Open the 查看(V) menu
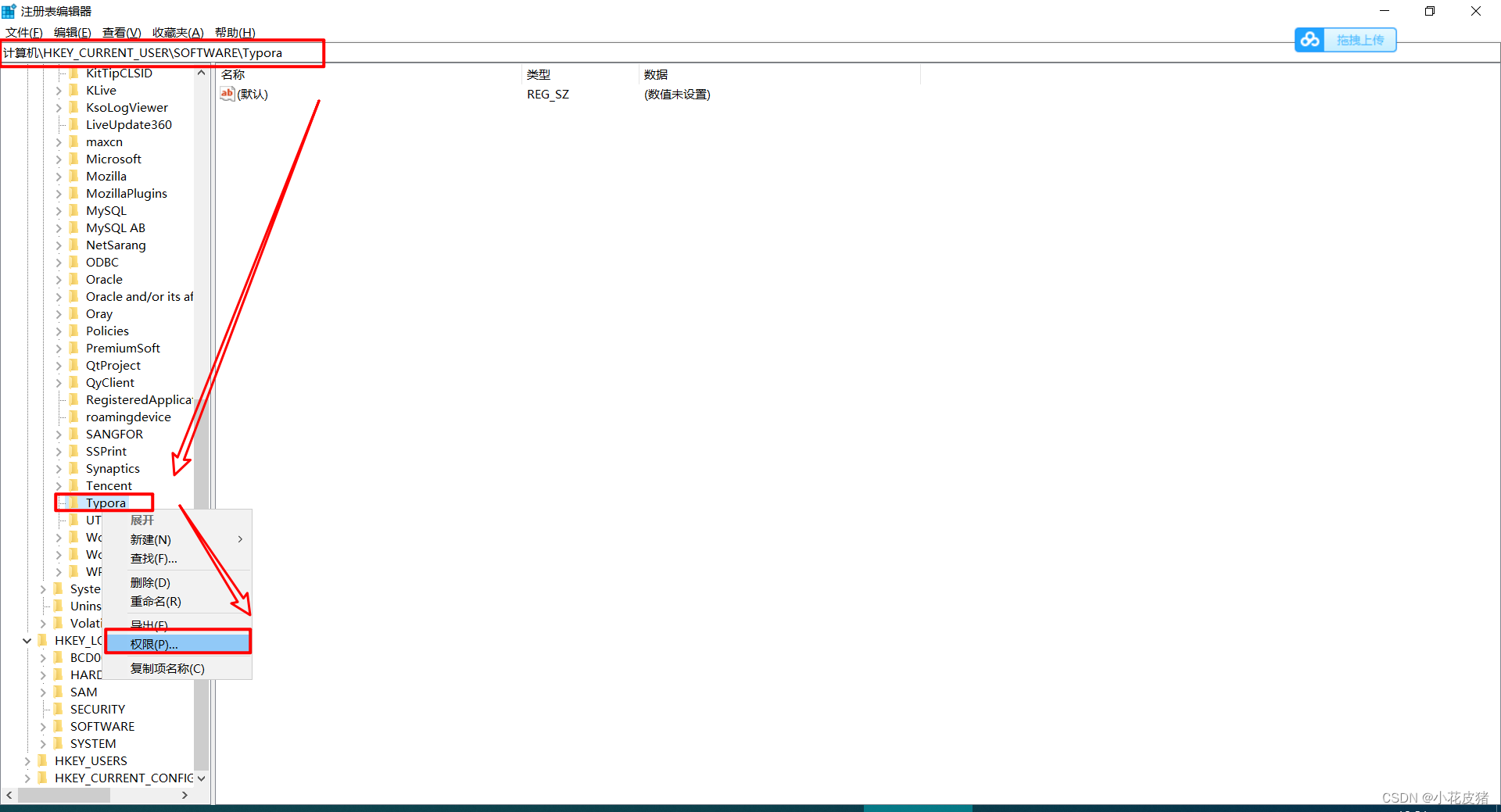This screenshot has height=812, width=1501. (x=122, y=32)
